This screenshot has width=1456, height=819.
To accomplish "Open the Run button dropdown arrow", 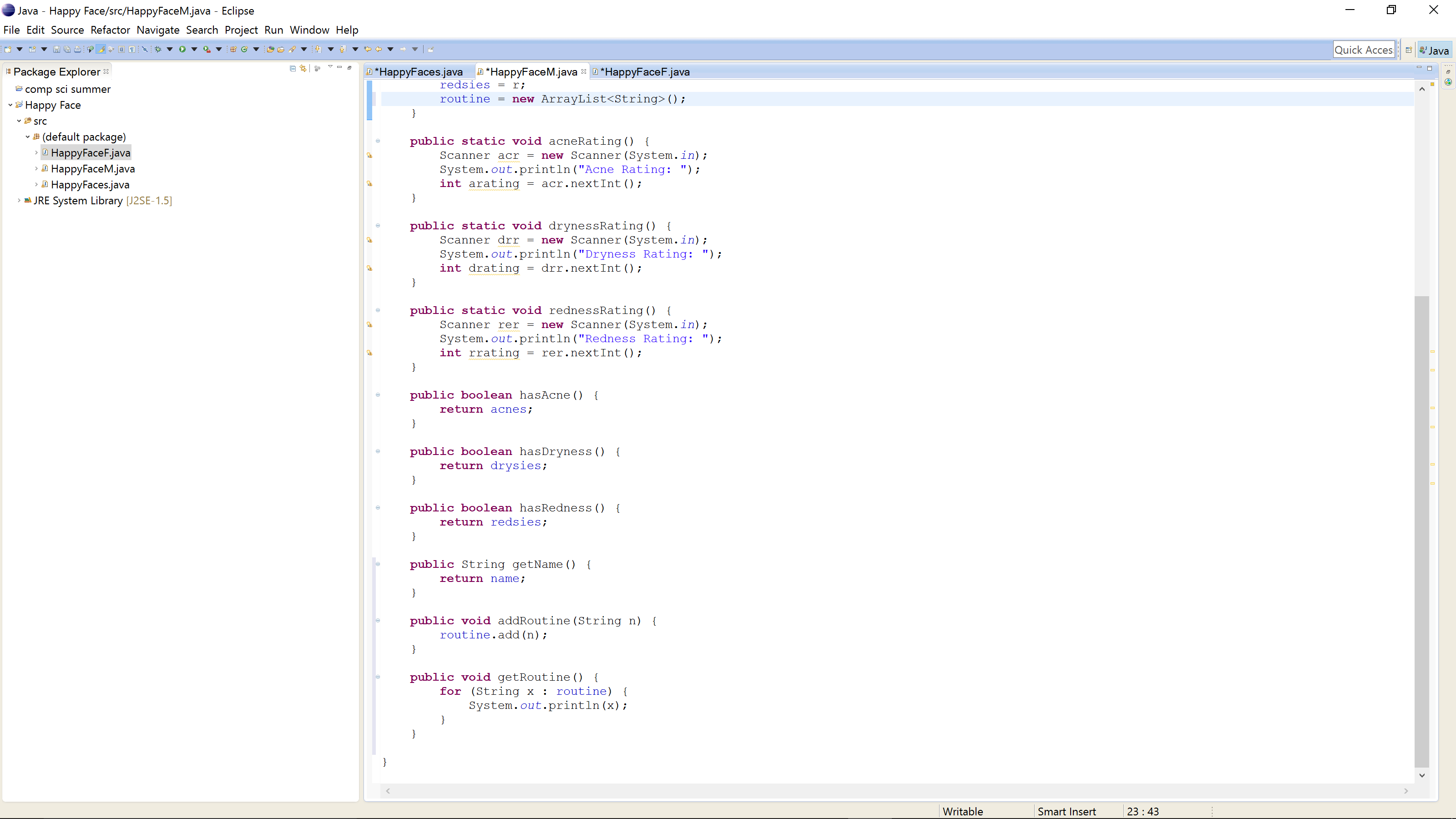I will pyautogui.click(x=194, y=50).
